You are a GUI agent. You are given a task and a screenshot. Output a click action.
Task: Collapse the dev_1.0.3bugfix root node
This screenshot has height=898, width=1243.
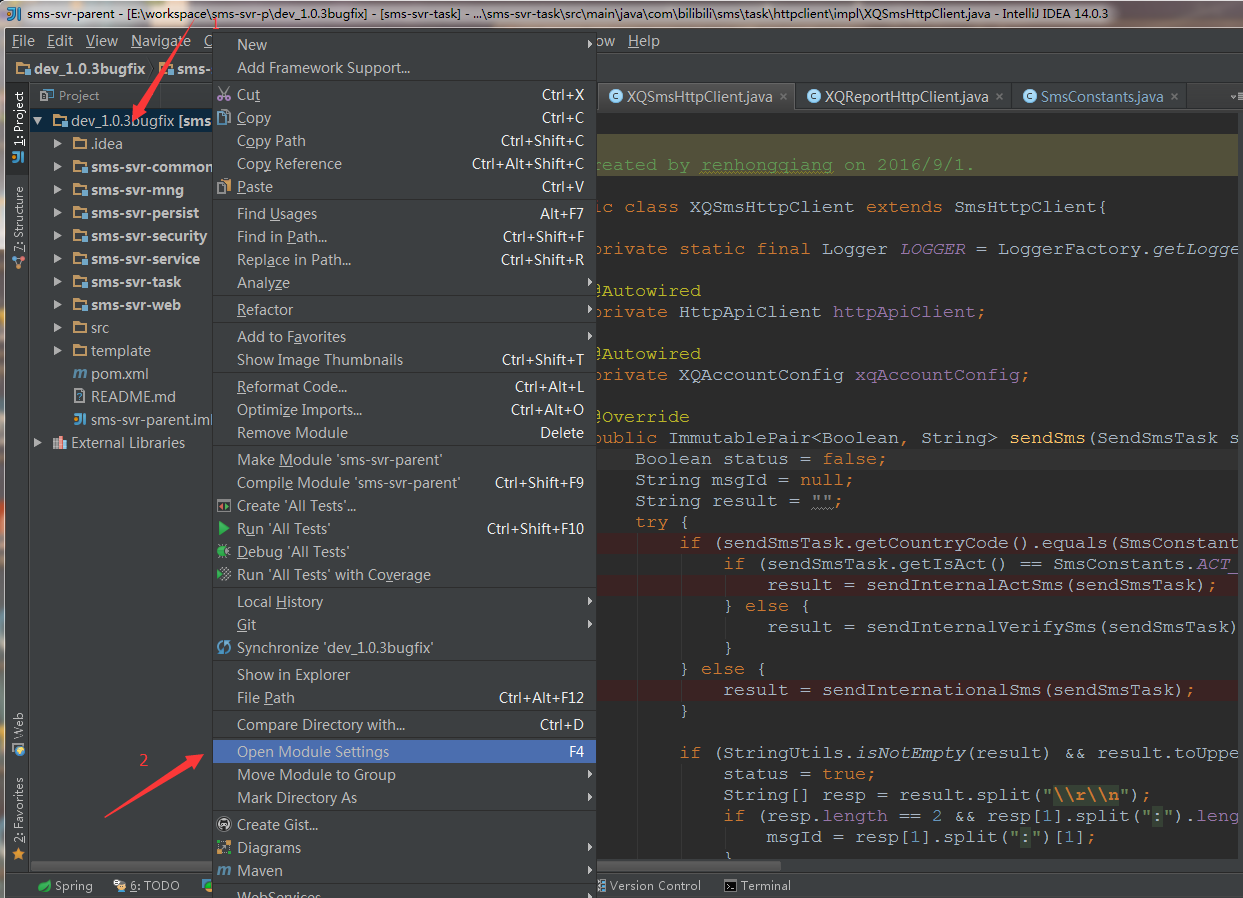click(38, 121)
